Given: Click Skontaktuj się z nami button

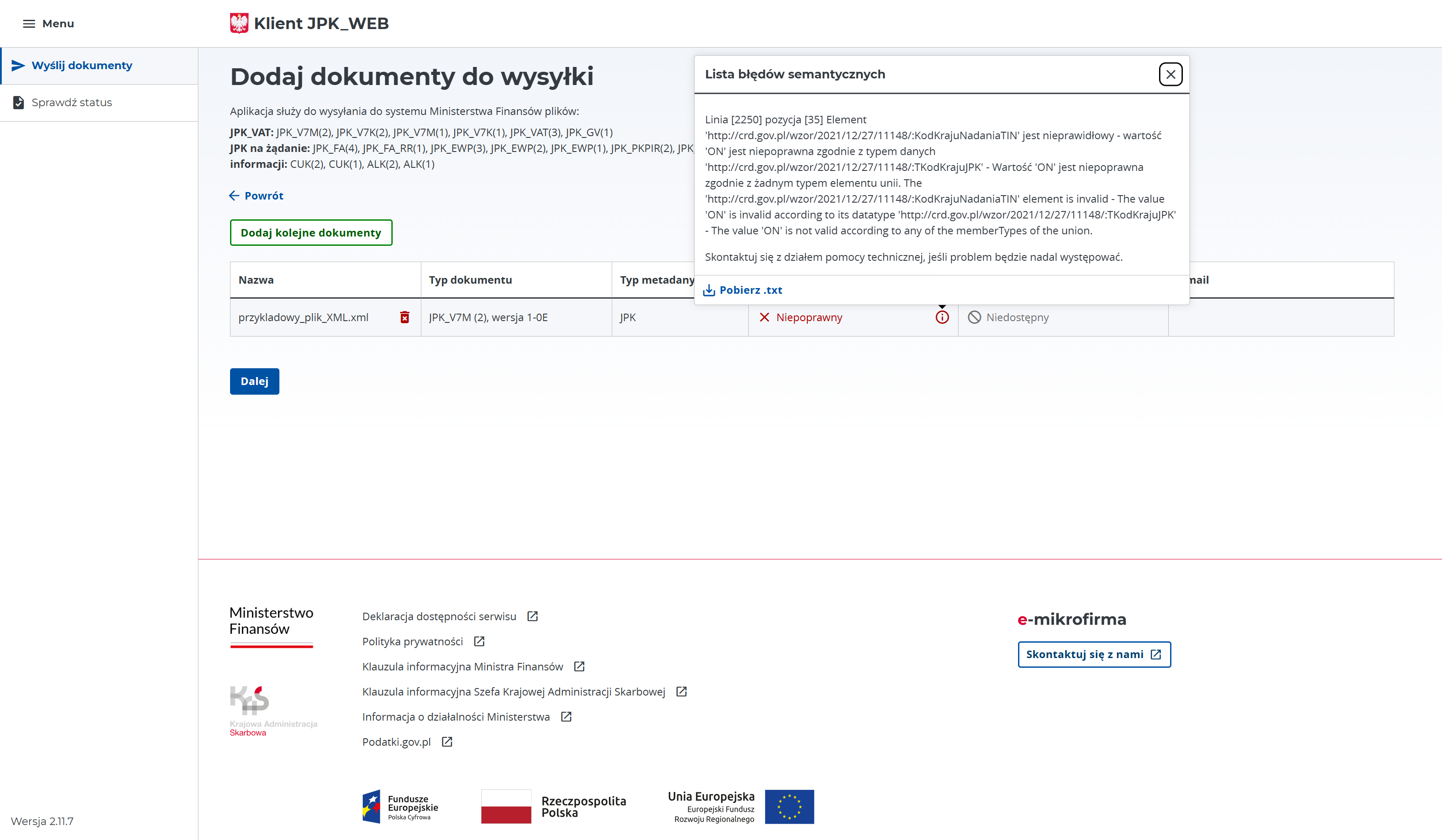Looking at the screenshot, I should pos(1094,654).
